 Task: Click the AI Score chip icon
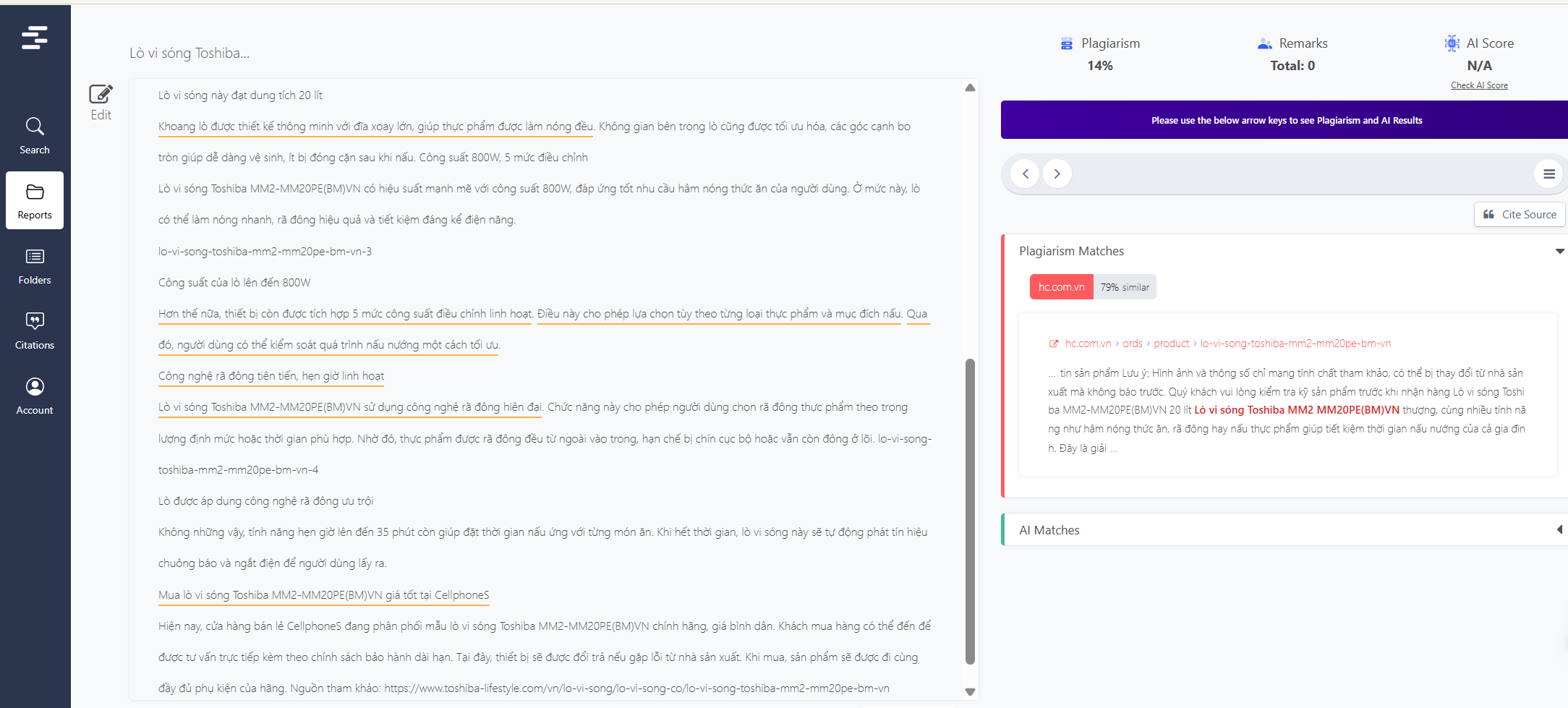(1452, 43)
